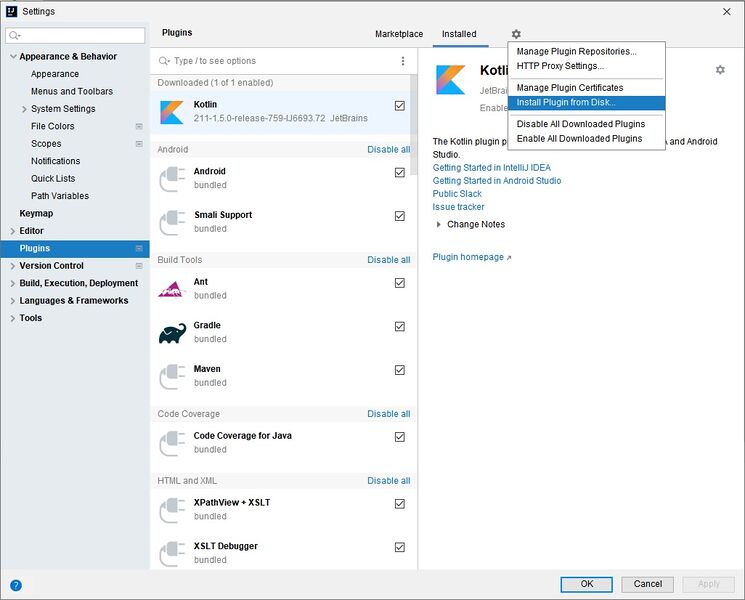Open the Plugin homepage link
Viewport: 745px width, 600px height.
pyautogui.click(x=471, y=258)
